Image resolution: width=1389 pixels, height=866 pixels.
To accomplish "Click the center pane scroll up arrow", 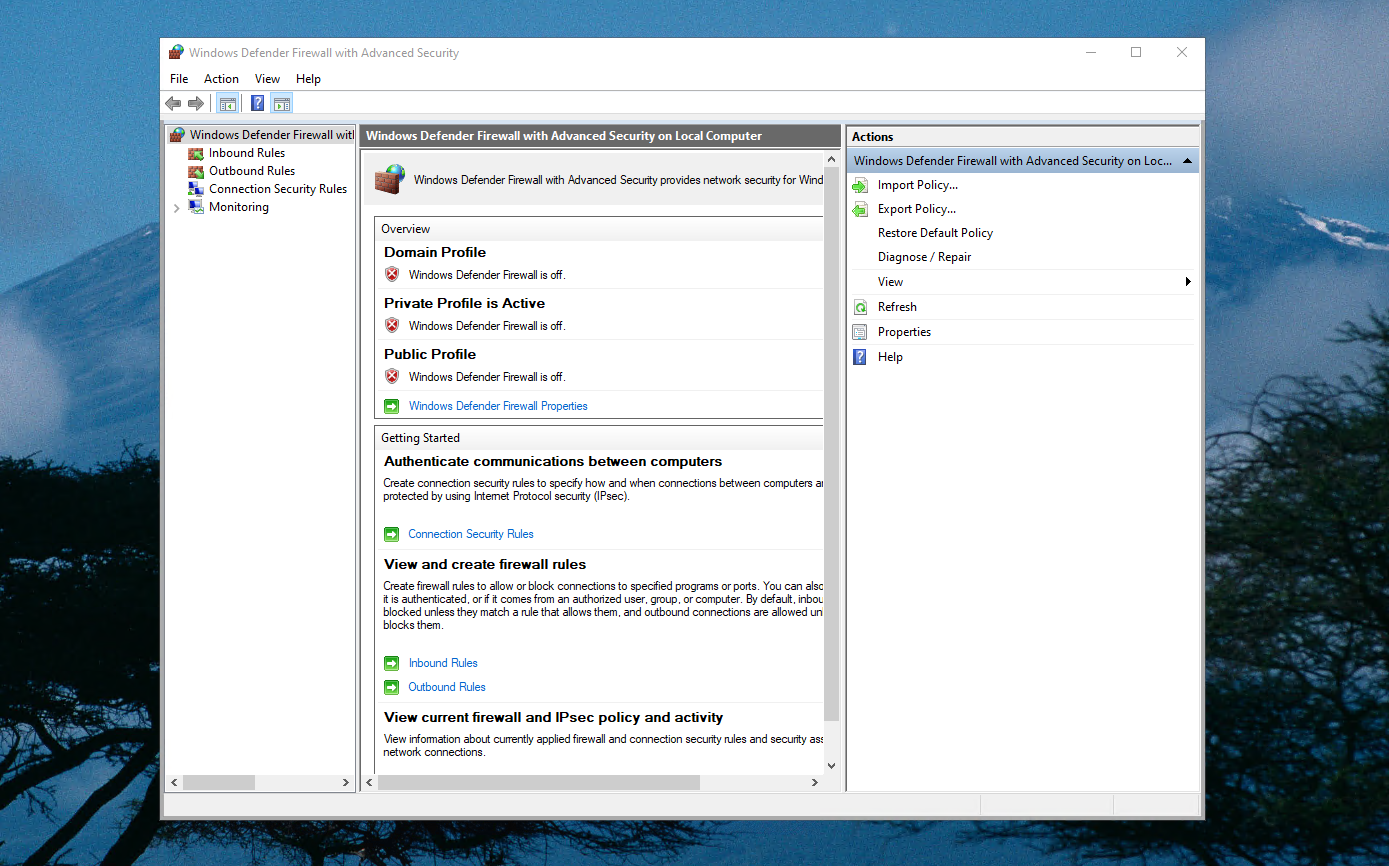I will (831, 159).
